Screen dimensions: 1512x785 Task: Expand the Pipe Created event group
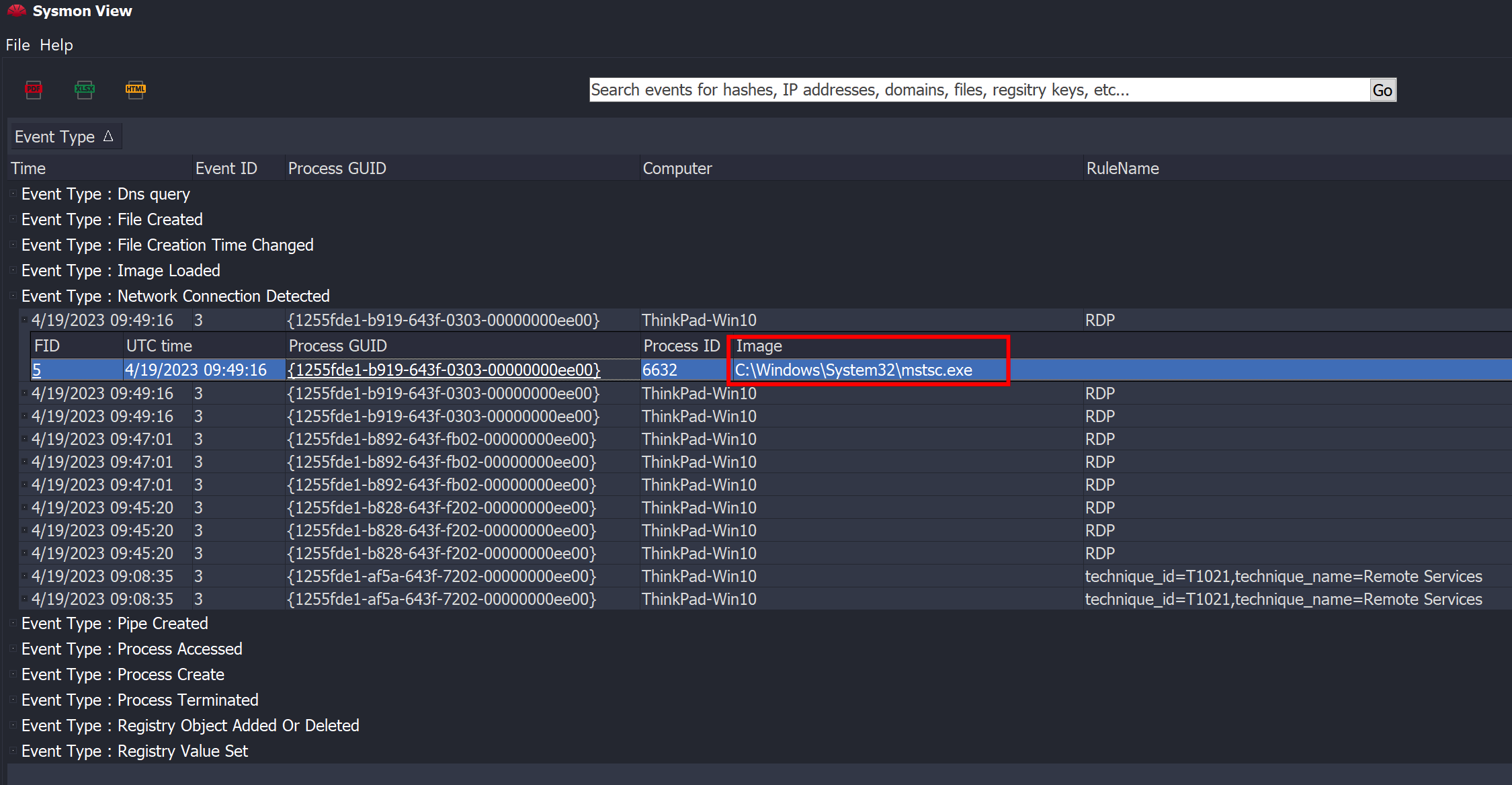(x=12, y=623)
